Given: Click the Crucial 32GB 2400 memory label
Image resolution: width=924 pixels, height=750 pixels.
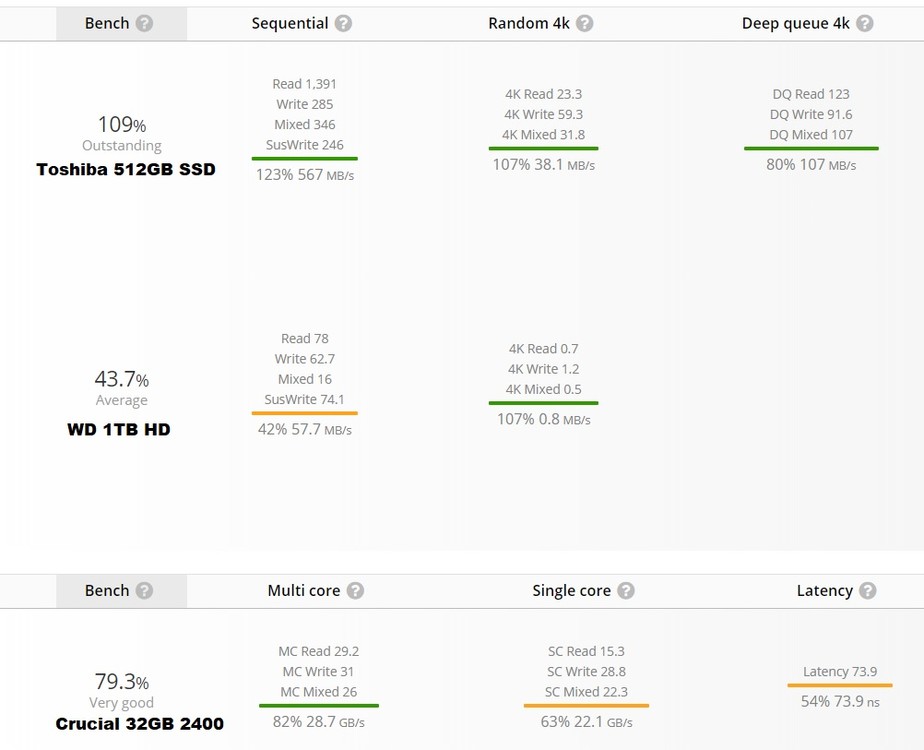Looking at the screenshot, I should (x=139, y=723).
